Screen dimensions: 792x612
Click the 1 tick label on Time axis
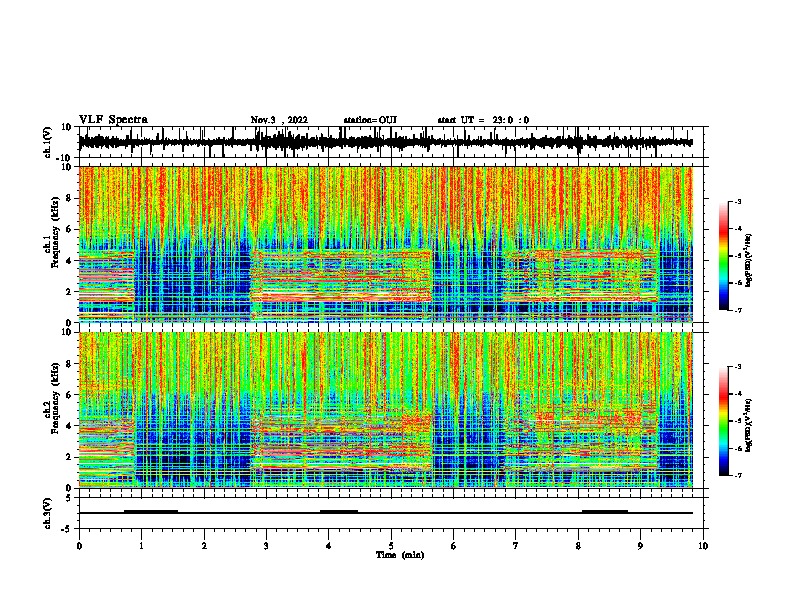tap(141, 546)
